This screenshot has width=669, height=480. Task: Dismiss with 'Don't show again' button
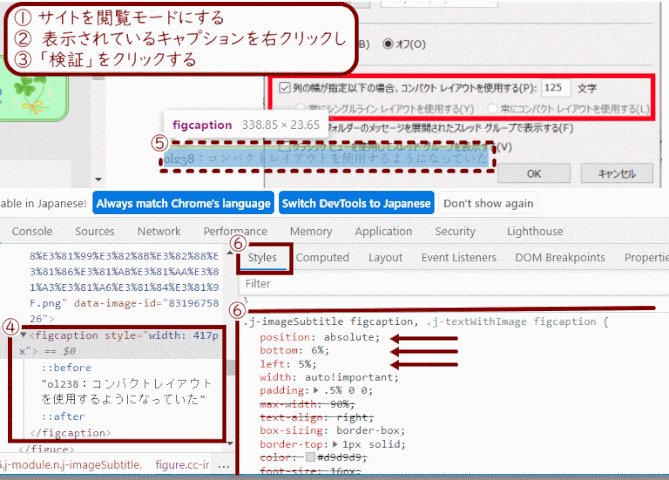point(488,203)
